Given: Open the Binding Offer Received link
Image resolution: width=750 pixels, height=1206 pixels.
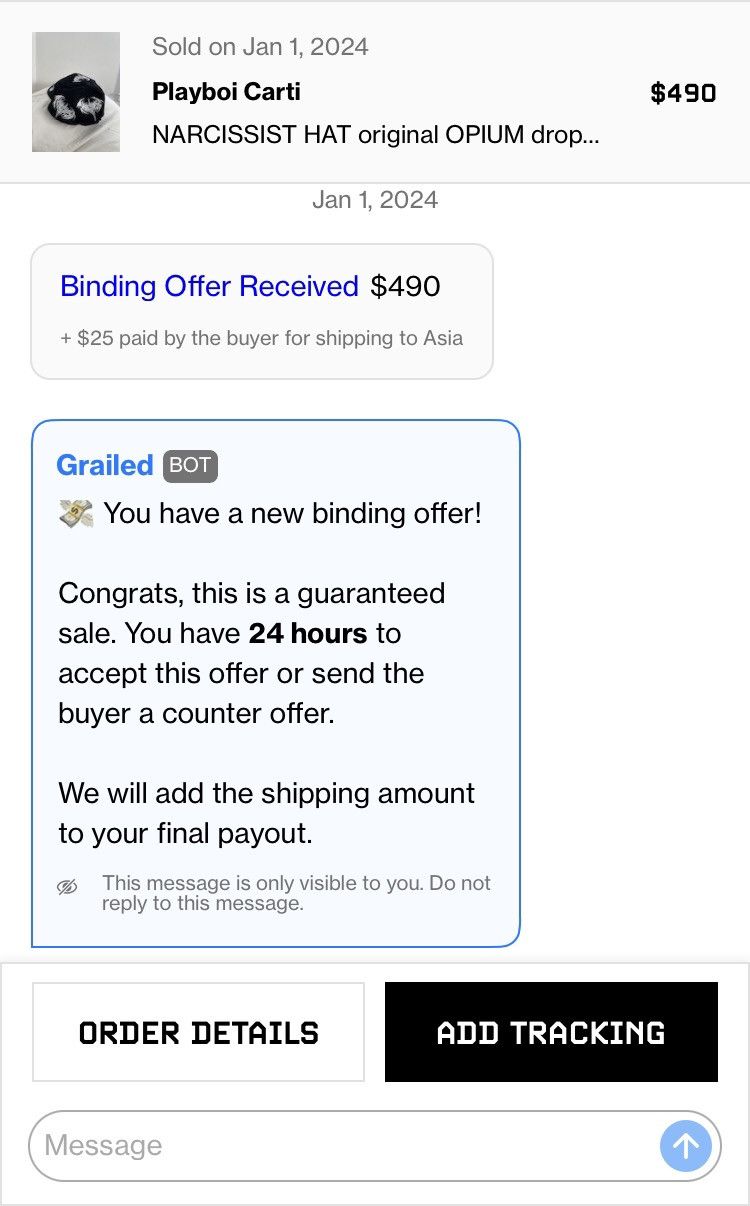Looking at the screenshot, I should (209, 286).
